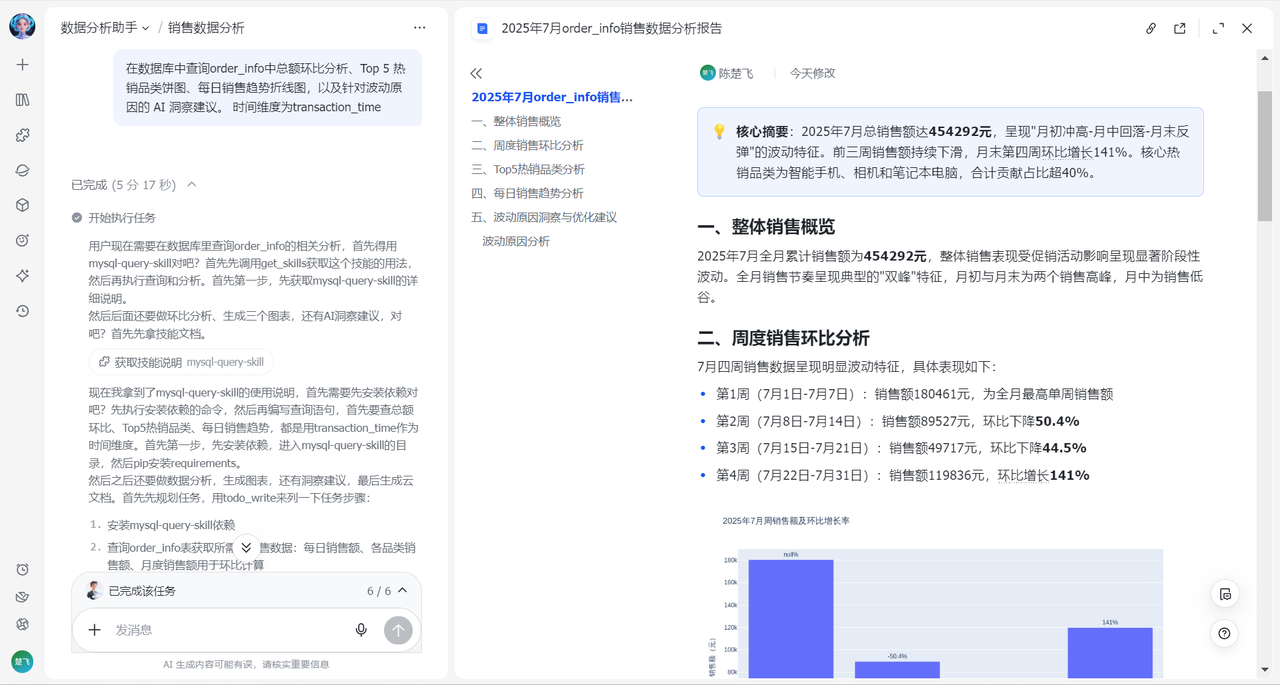
Task: Jump to 二、周度销售环比分析 in outline
Action: [527, 145]
